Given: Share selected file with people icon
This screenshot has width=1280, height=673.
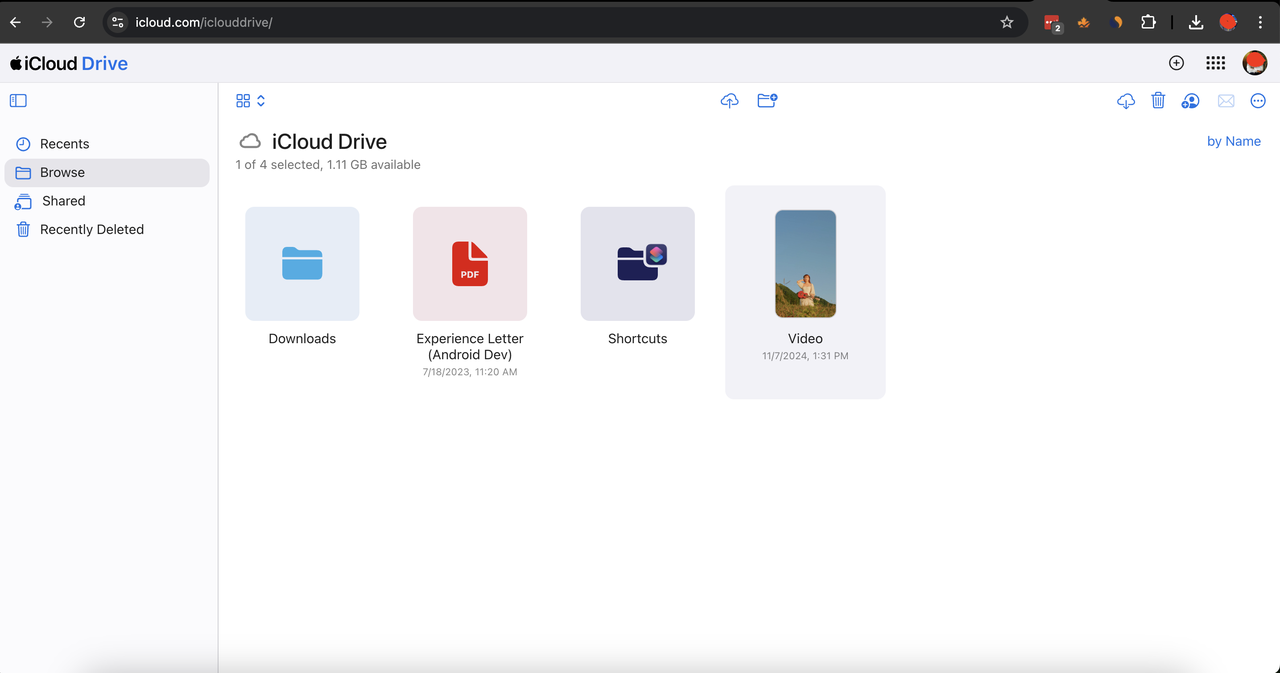Looking at the screenshot, I should 1190,101.
